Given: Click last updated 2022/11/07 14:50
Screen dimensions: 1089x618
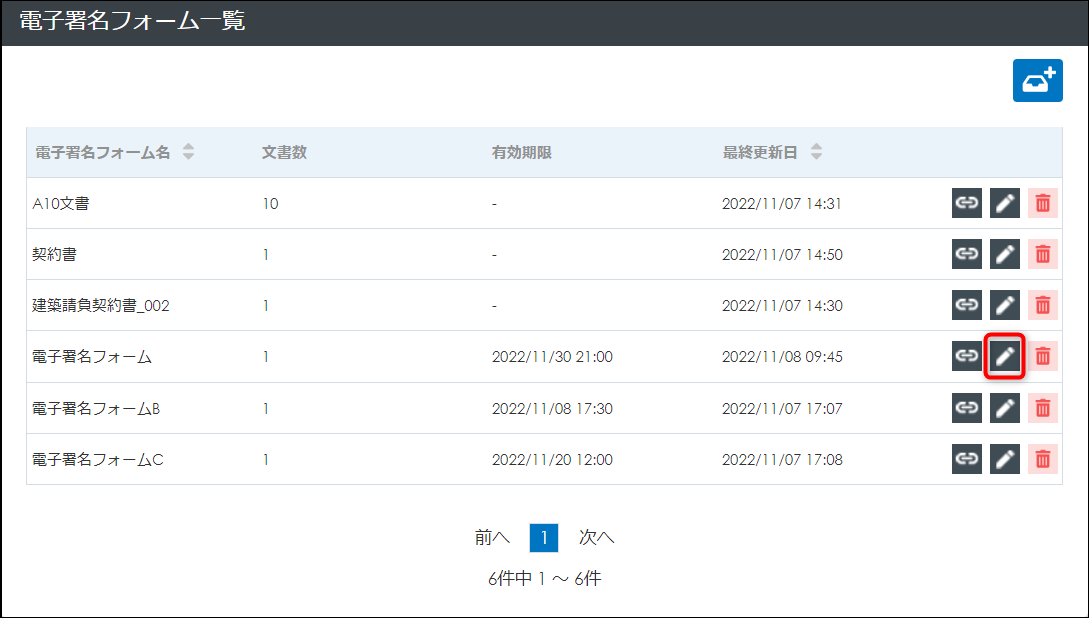Looking at the screenshot, I should click(782, 255).
